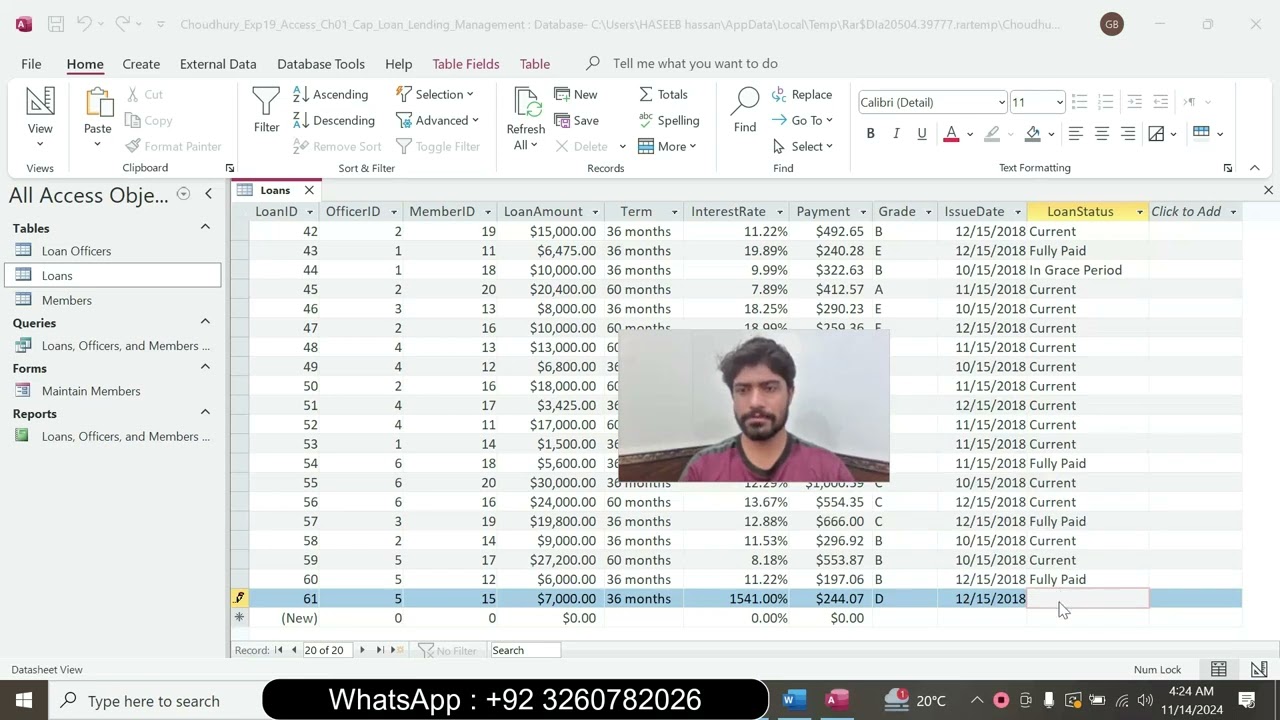The width and height of the screenshot is (1280, 720).
Task: Open the Go To dropdown
Action: click(x=802, y=120)
